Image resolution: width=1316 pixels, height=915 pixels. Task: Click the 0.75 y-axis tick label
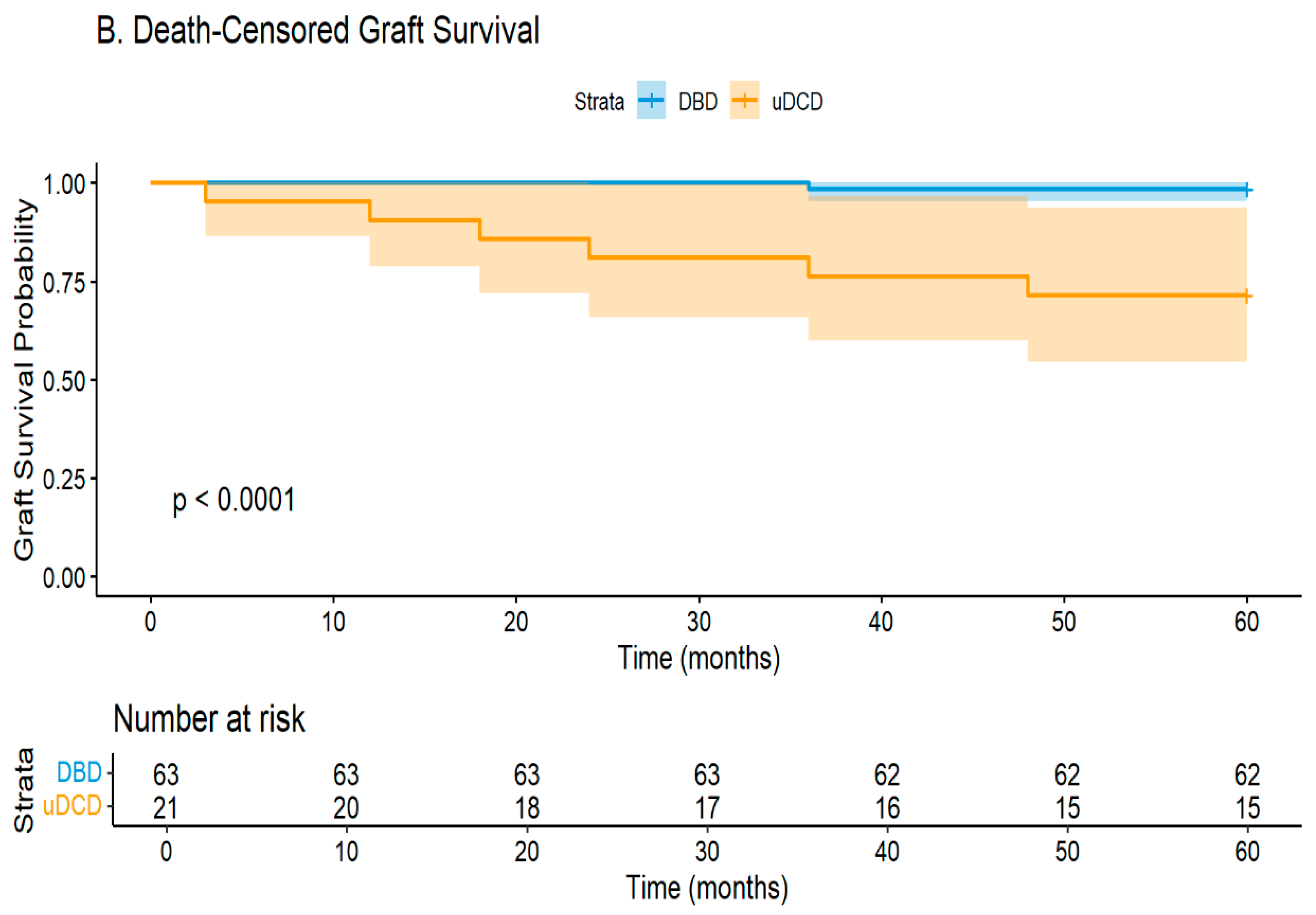tap(64, 283)
